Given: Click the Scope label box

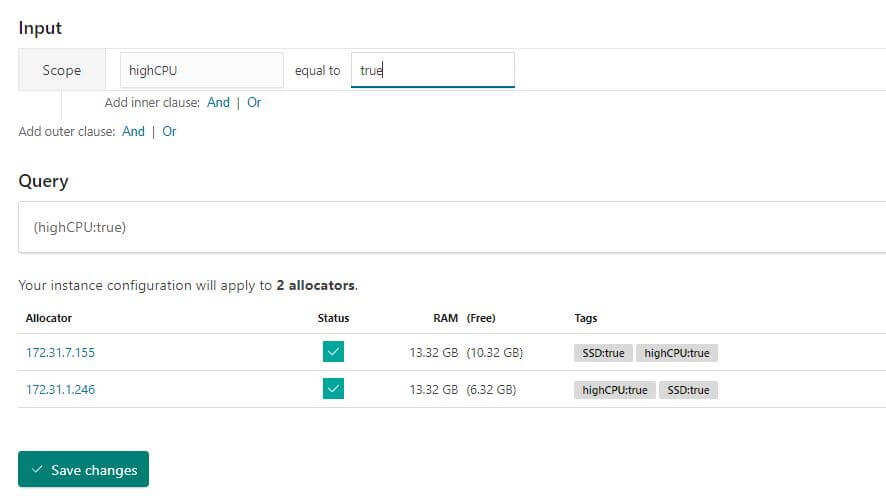Looking at the screenshot, I should pyautogui.click(x=62, y=70).
